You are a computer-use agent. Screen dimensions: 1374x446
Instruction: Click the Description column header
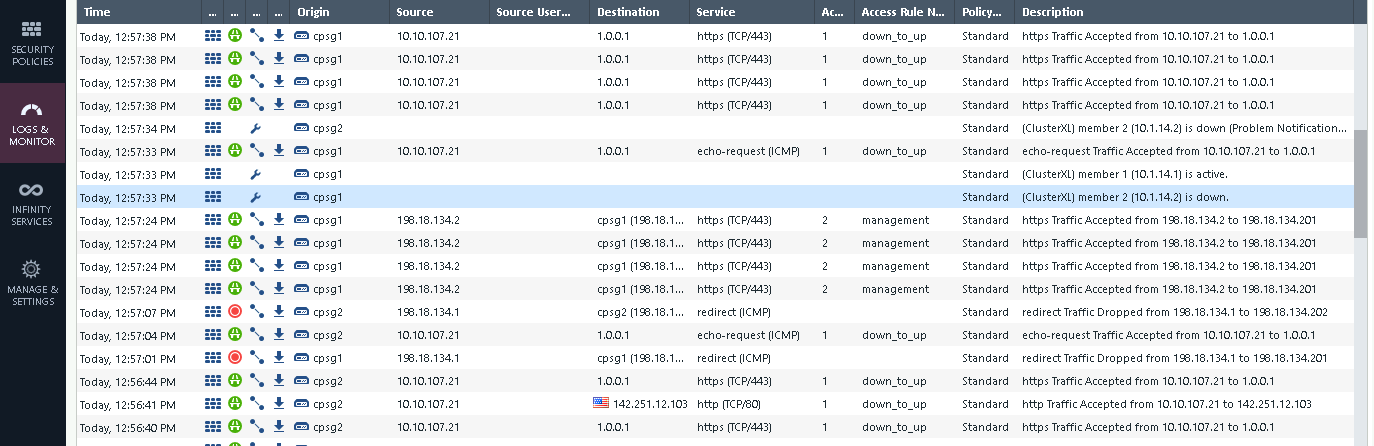1052,12
